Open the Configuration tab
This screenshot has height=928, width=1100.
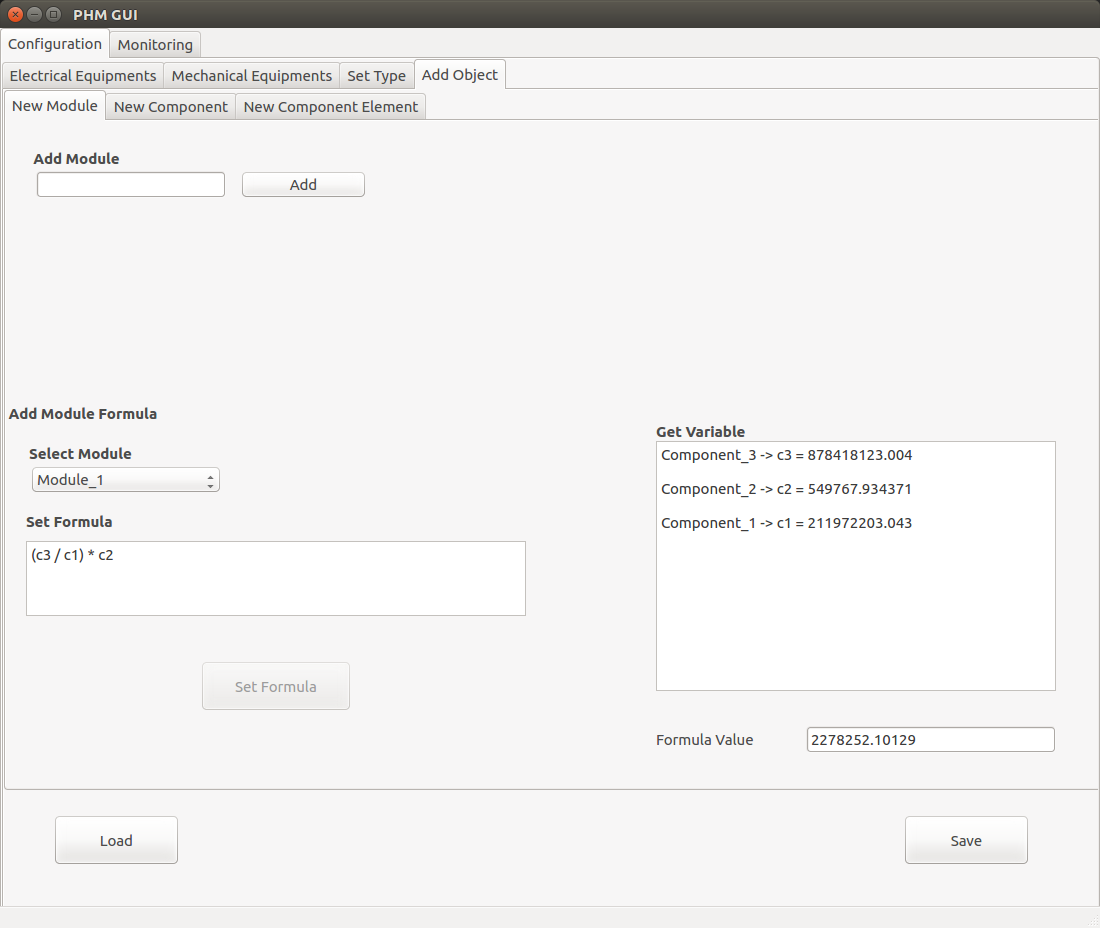(55, 43)
